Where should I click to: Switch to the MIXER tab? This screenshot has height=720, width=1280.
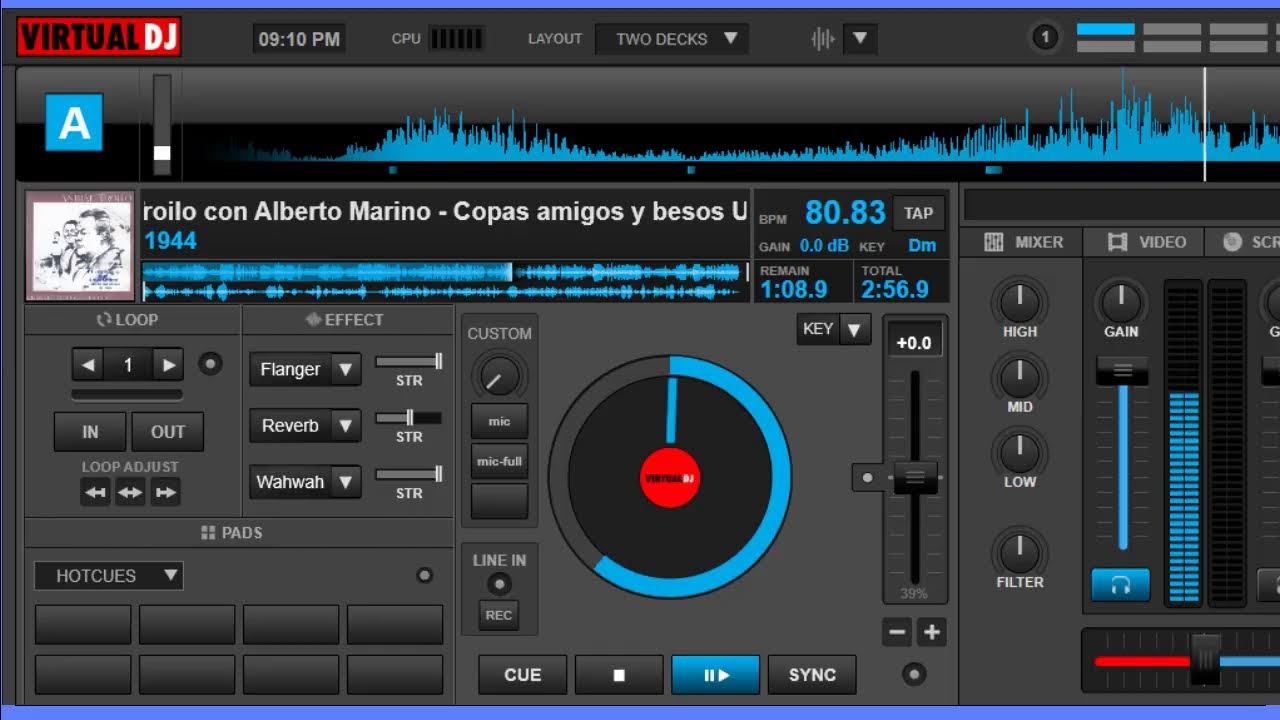tap(1024, 242)
